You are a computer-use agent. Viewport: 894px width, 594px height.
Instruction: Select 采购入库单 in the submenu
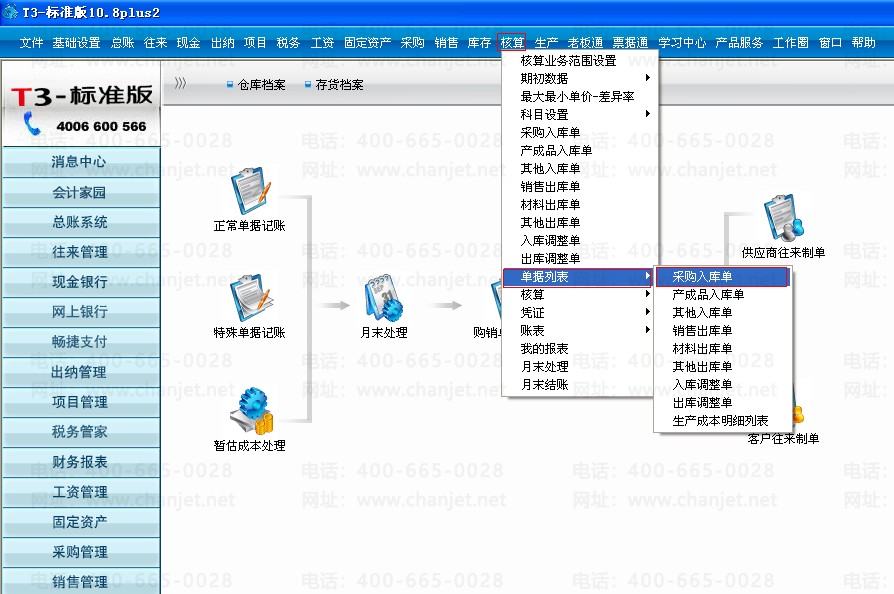point(722,277)
